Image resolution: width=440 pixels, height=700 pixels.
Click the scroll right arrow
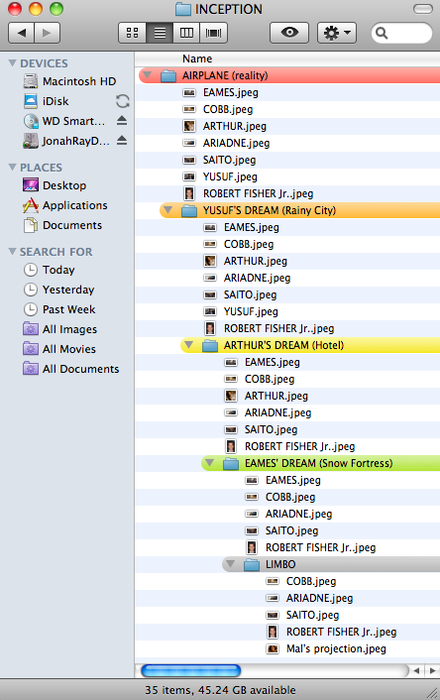tap(432, 670)
